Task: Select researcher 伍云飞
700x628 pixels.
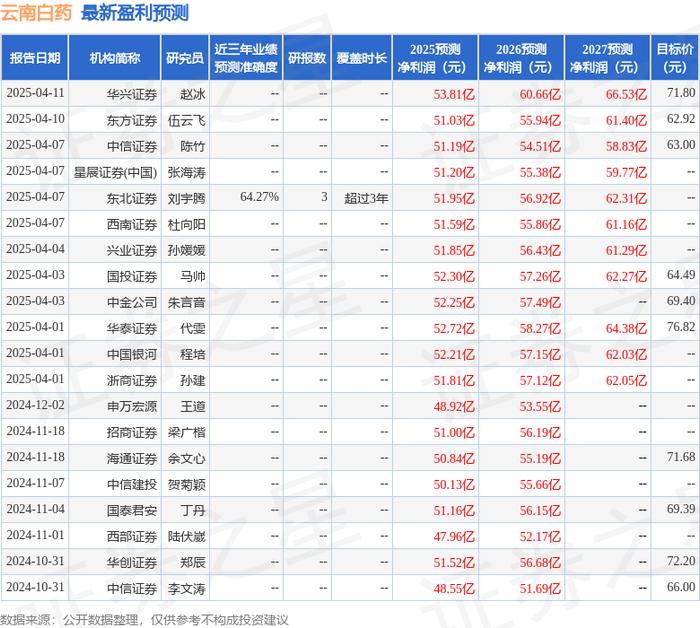Action: tap(187, 120)
